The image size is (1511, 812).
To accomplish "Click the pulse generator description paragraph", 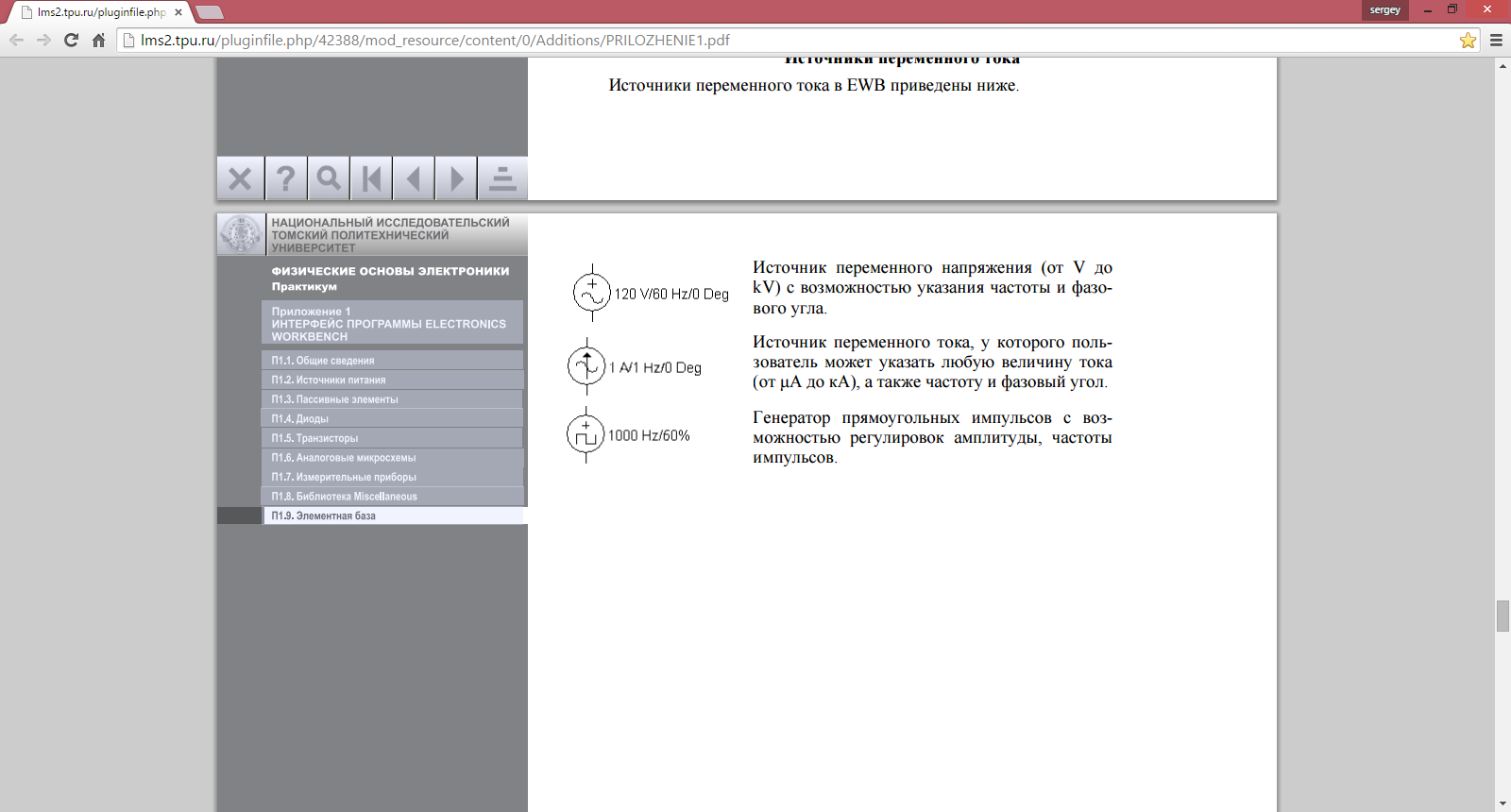I will [932, 437].
